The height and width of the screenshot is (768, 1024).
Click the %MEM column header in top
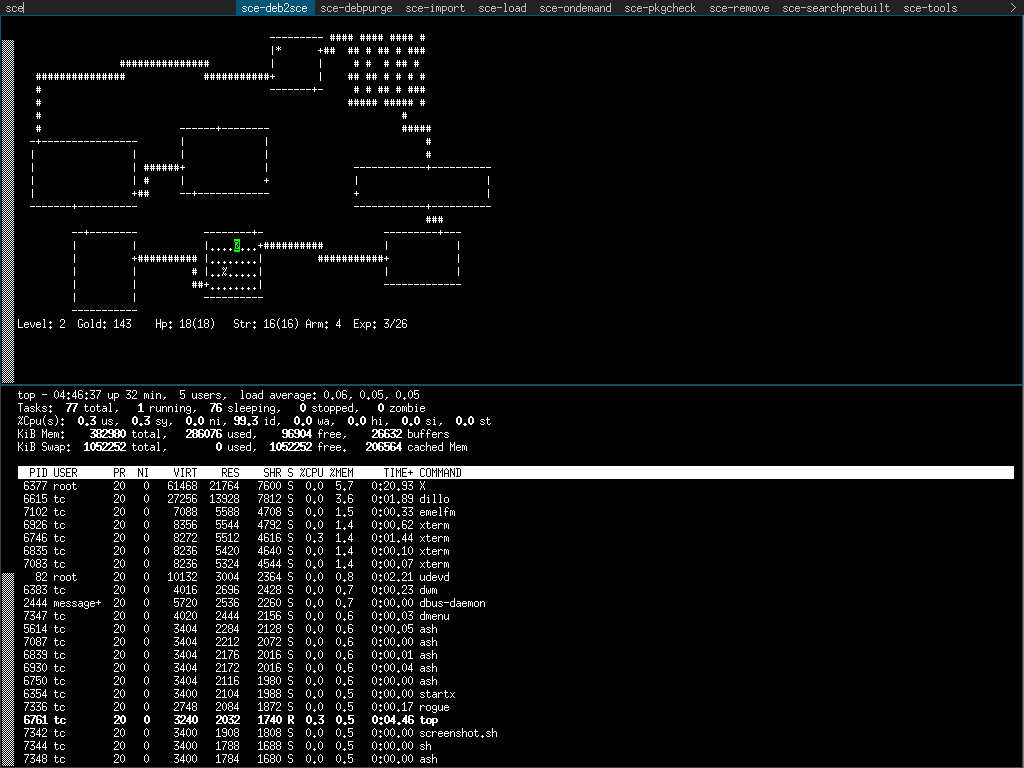tap(342, 473)
